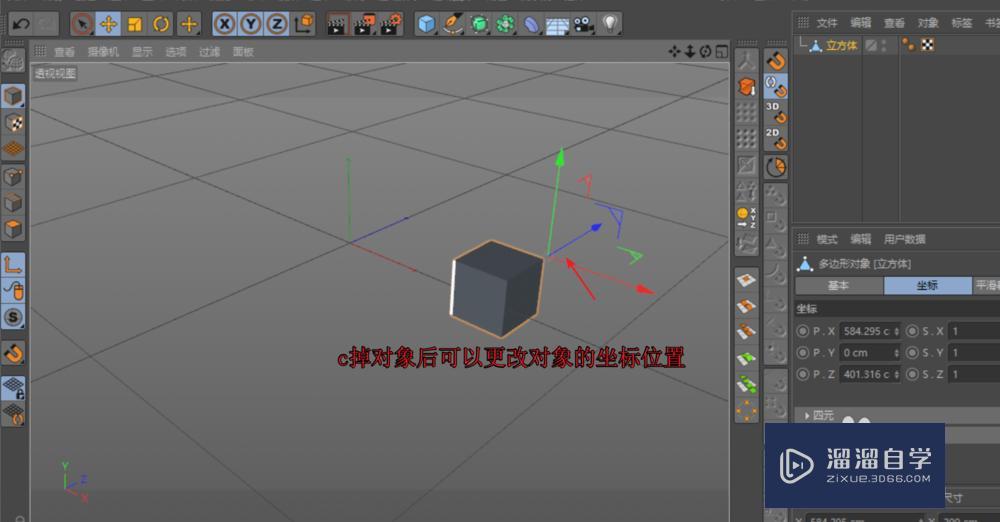Viewport: 1000px width, 522px height.
Task: Toggle the viewport maximize layout icon
Action: point(721,51)
